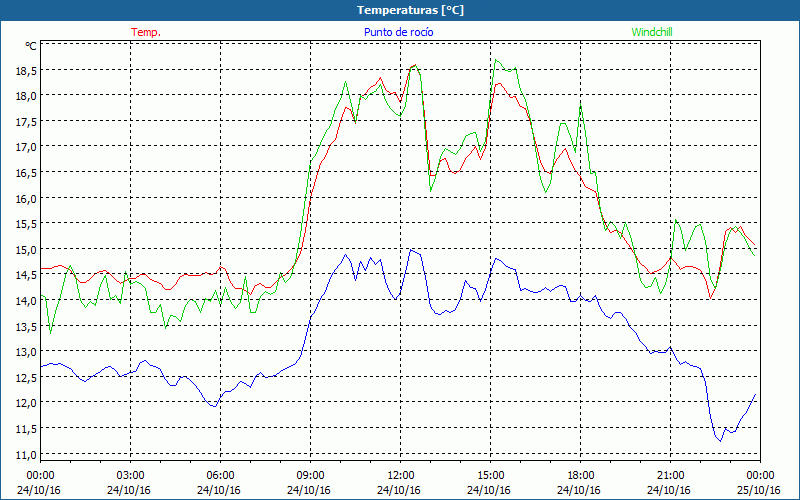
Task: Click the 12,5 y-axis value
Action: pos(27,378)
